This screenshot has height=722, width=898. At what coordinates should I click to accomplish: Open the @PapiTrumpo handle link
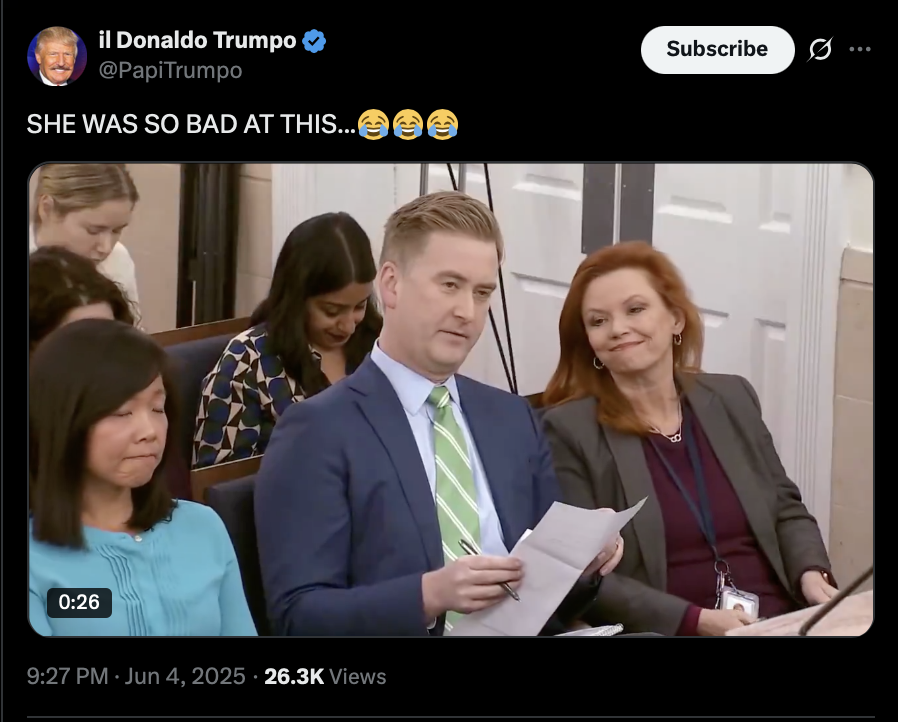[x=171, y=70]
